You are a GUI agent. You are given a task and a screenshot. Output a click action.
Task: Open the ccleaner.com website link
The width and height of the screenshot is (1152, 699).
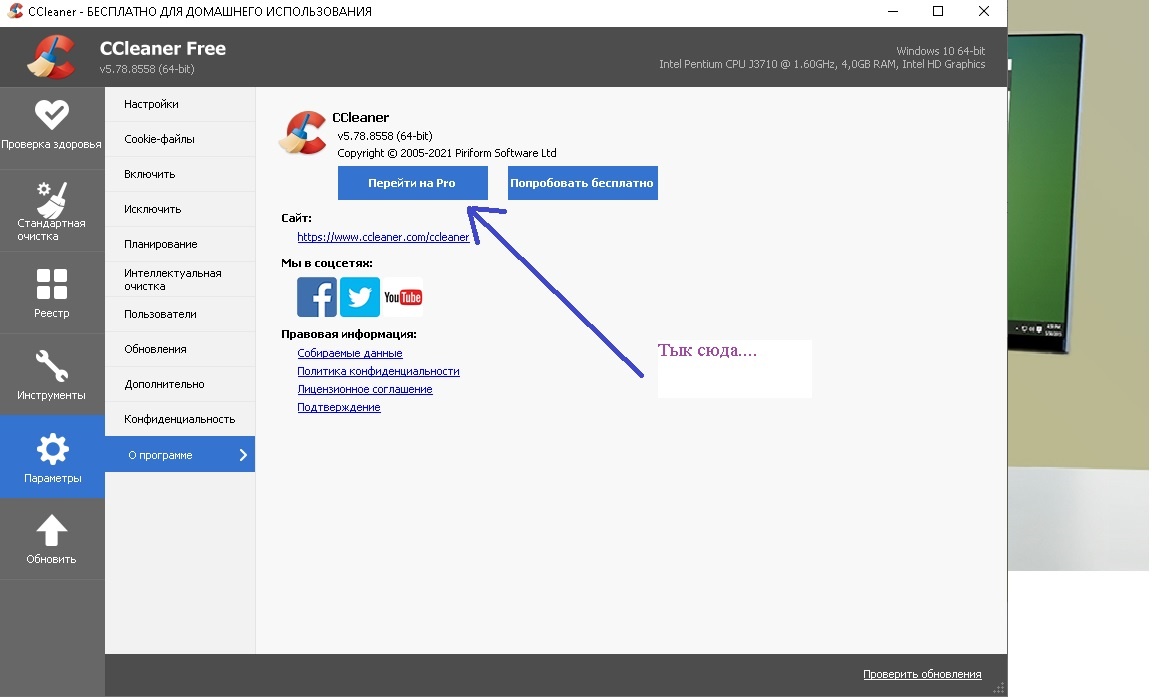383,237
